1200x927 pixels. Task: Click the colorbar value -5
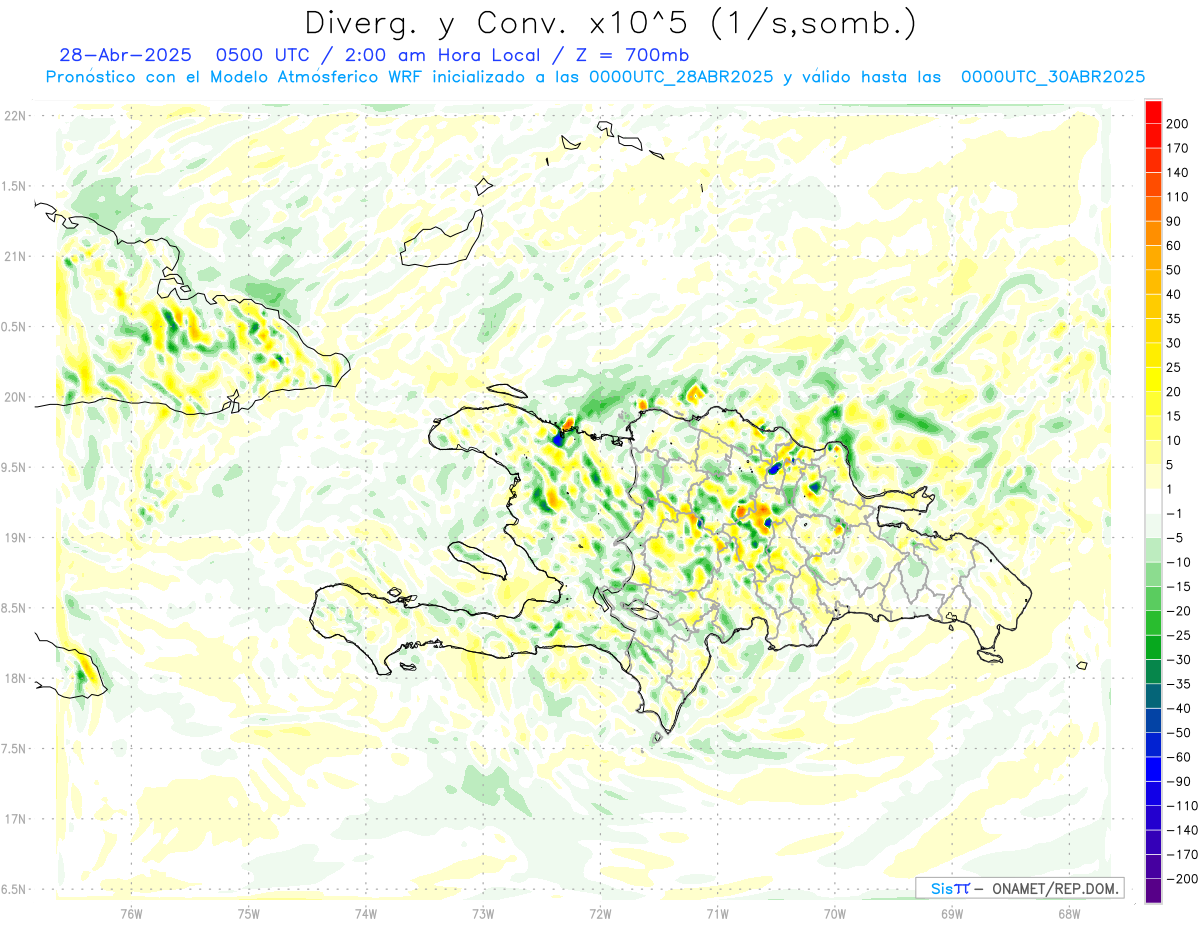[x=1176, y=538]
